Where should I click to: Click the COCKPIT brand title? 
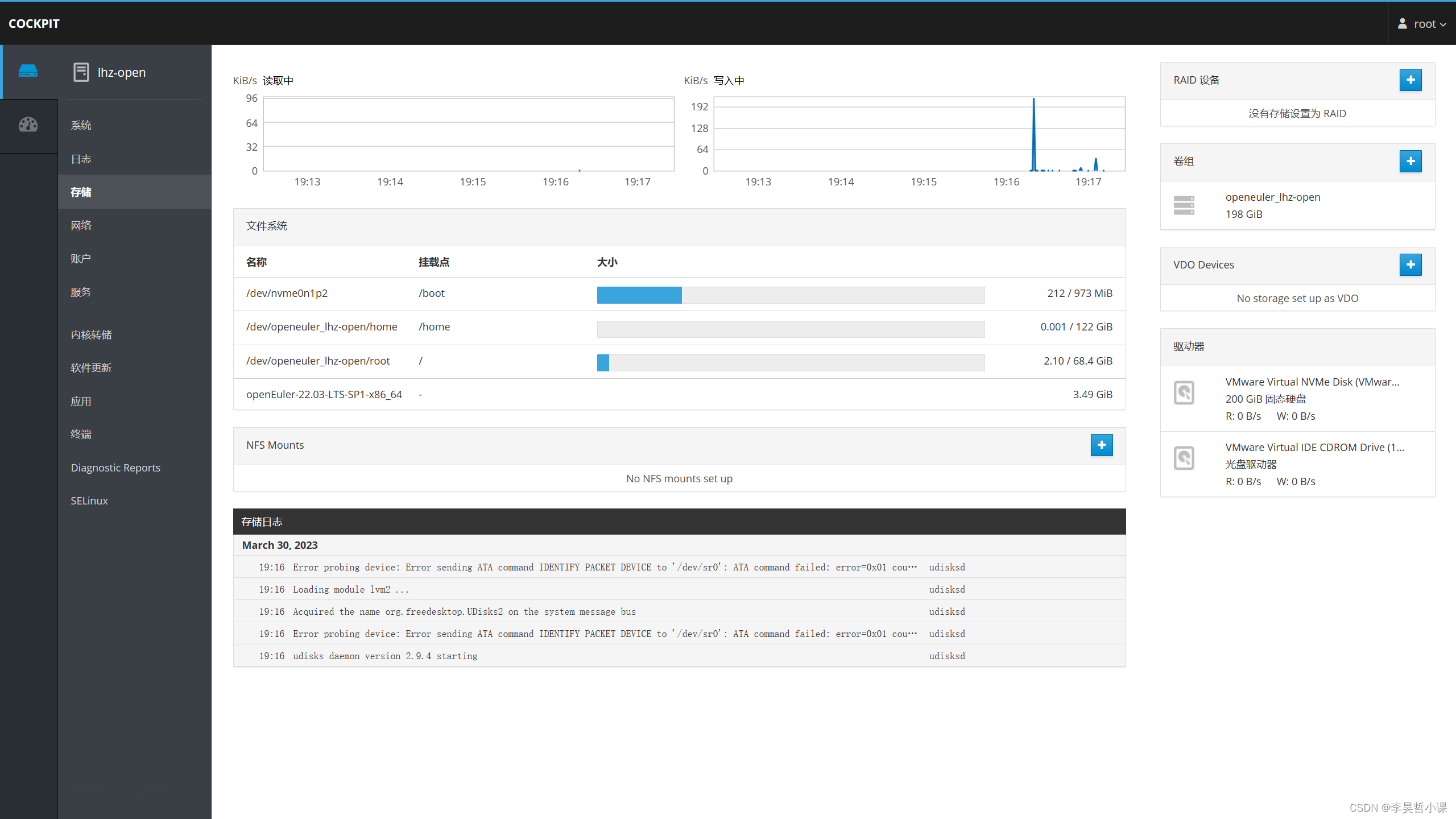coord(34,23)
